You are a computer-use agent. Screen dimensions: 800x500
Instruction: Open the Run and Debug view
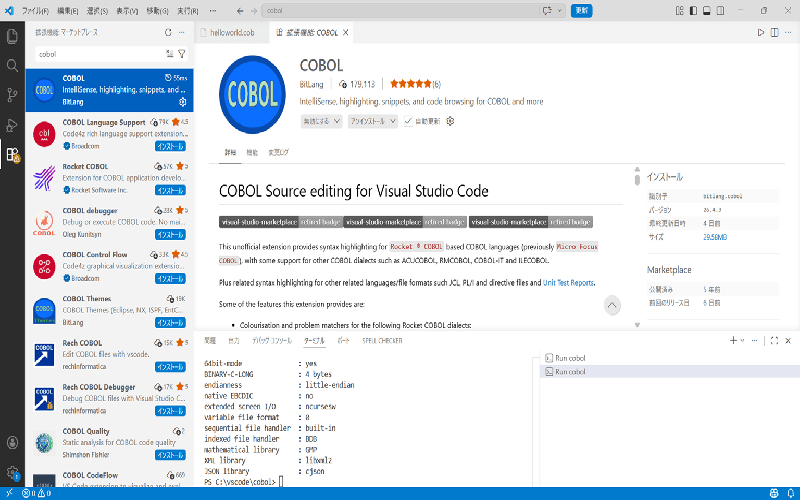click(12, 124)
